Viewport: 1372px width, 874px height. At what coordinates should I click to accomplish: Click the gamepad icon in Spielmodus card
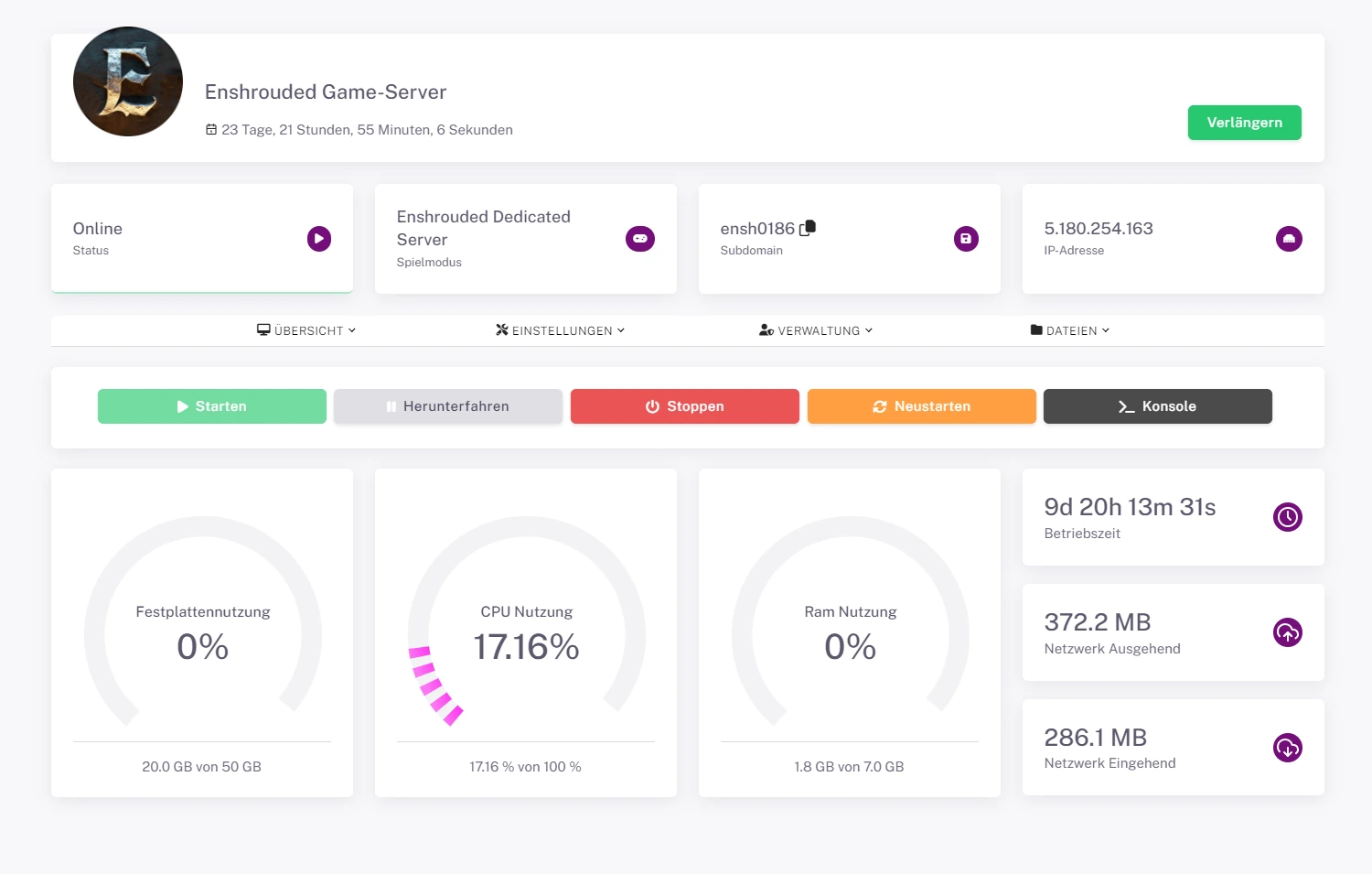point(640,239)
